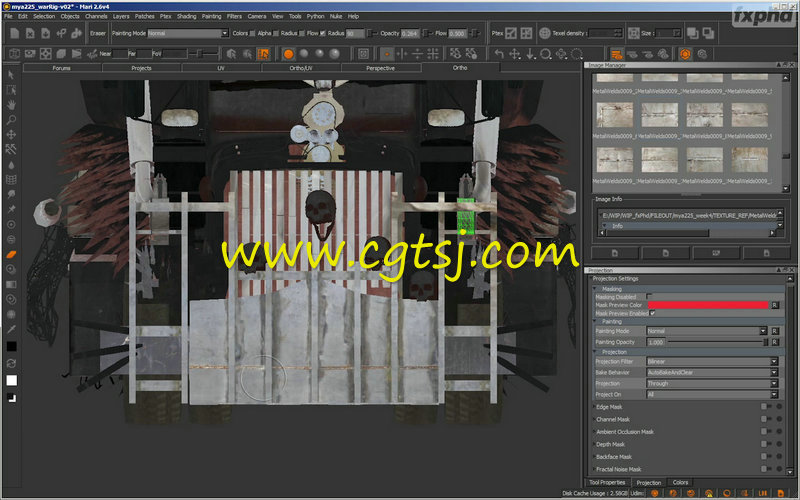This screenshot has width=800, height=500.
Task: Toggle the Colors checkbox in brush toolbar
Action: coord(252,33)
